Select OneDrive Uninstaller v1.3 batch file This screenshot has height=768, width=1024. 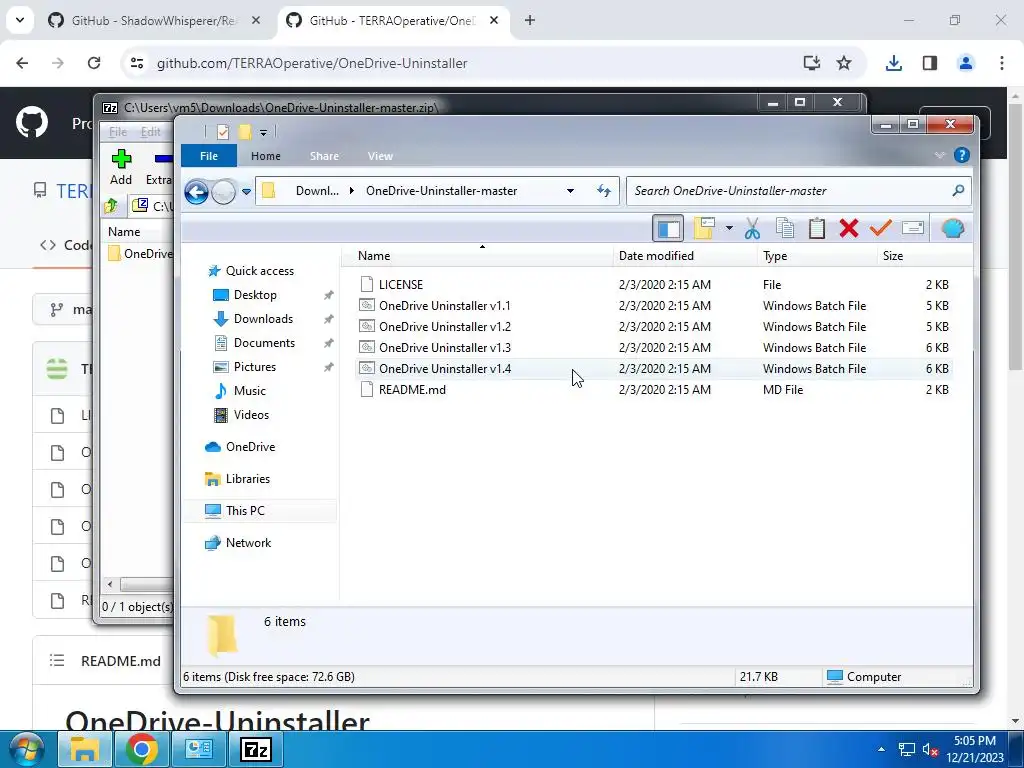[445, 347]
